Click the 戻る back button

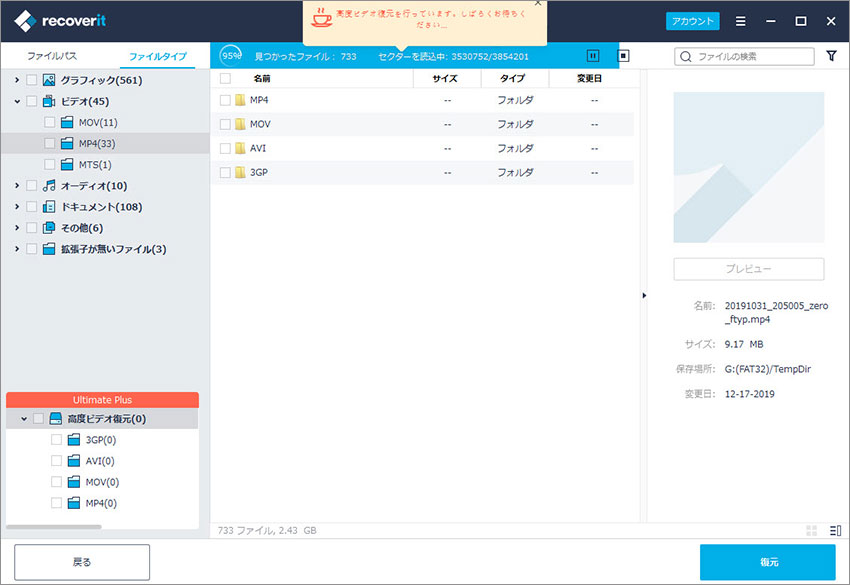click(x=82, y=562)
